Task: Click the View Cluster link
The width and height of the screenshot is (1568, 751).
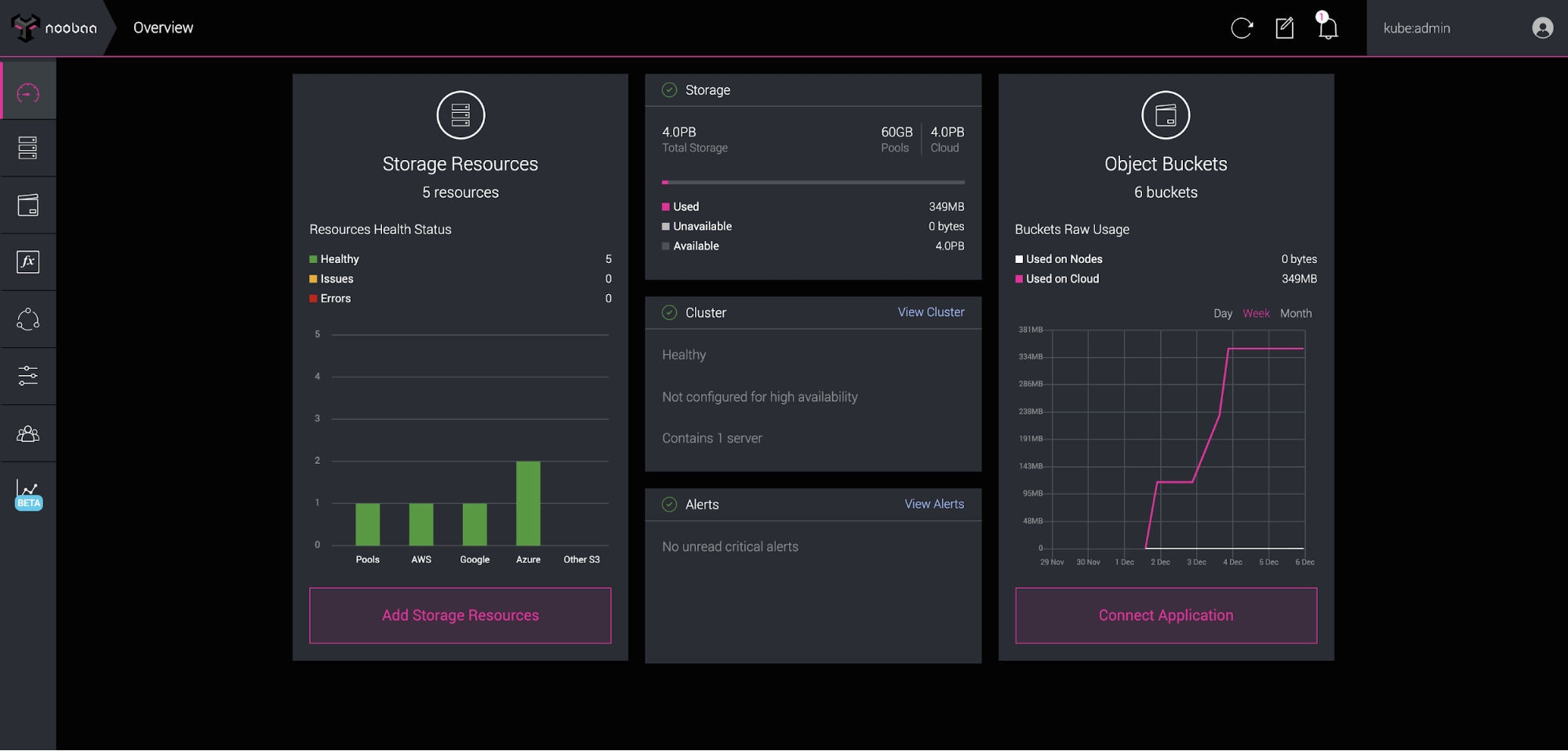Action: 930,312
